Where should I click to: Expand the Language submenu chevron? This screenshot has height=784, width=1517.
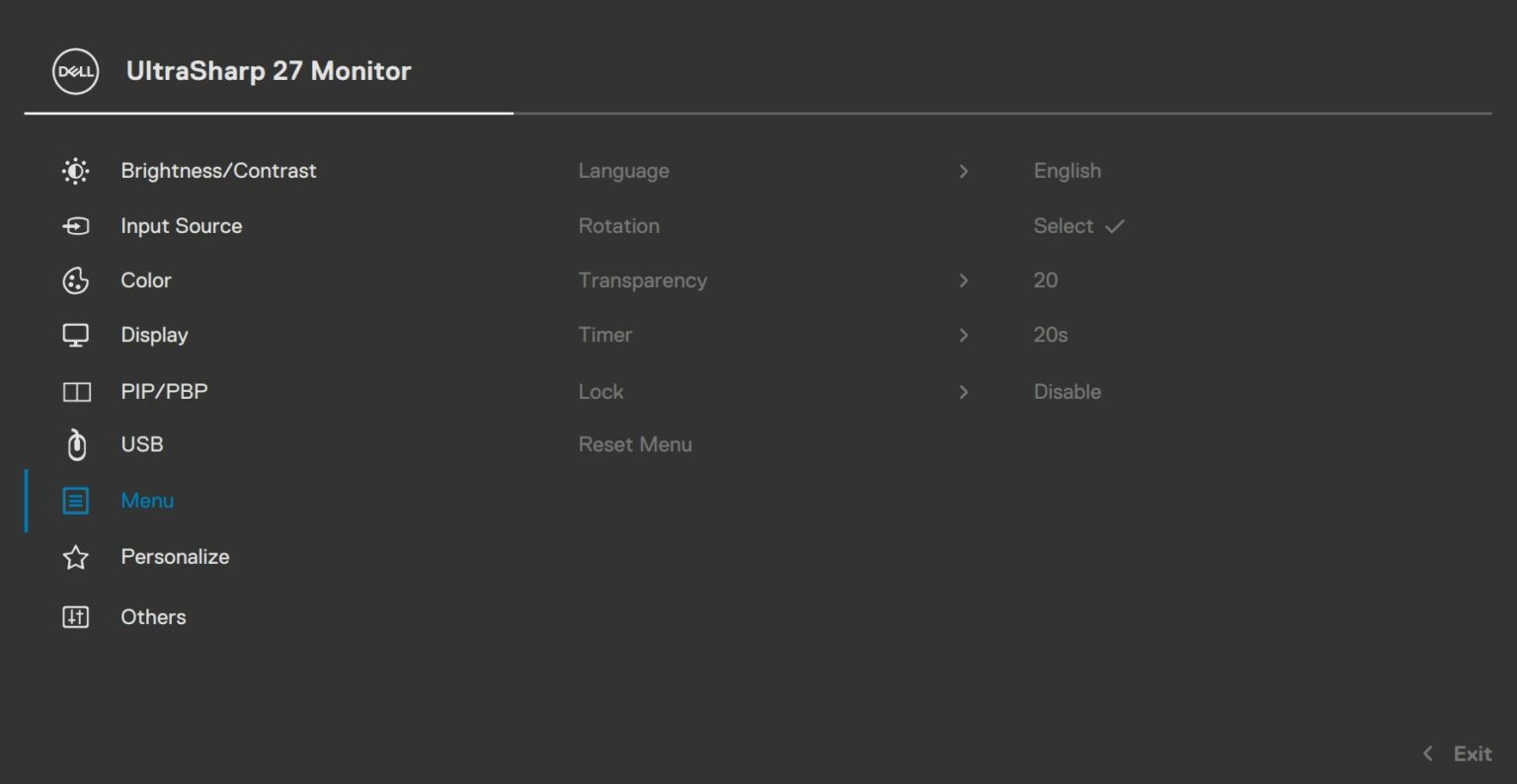(x=964, y=171)
